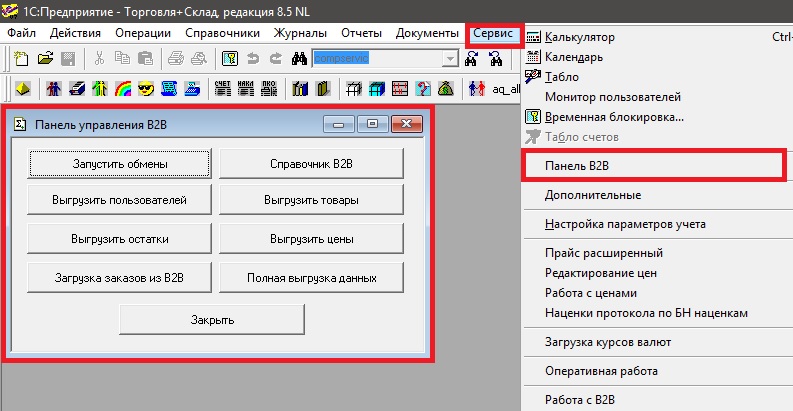Open the Операции menu

coord(143,33)
